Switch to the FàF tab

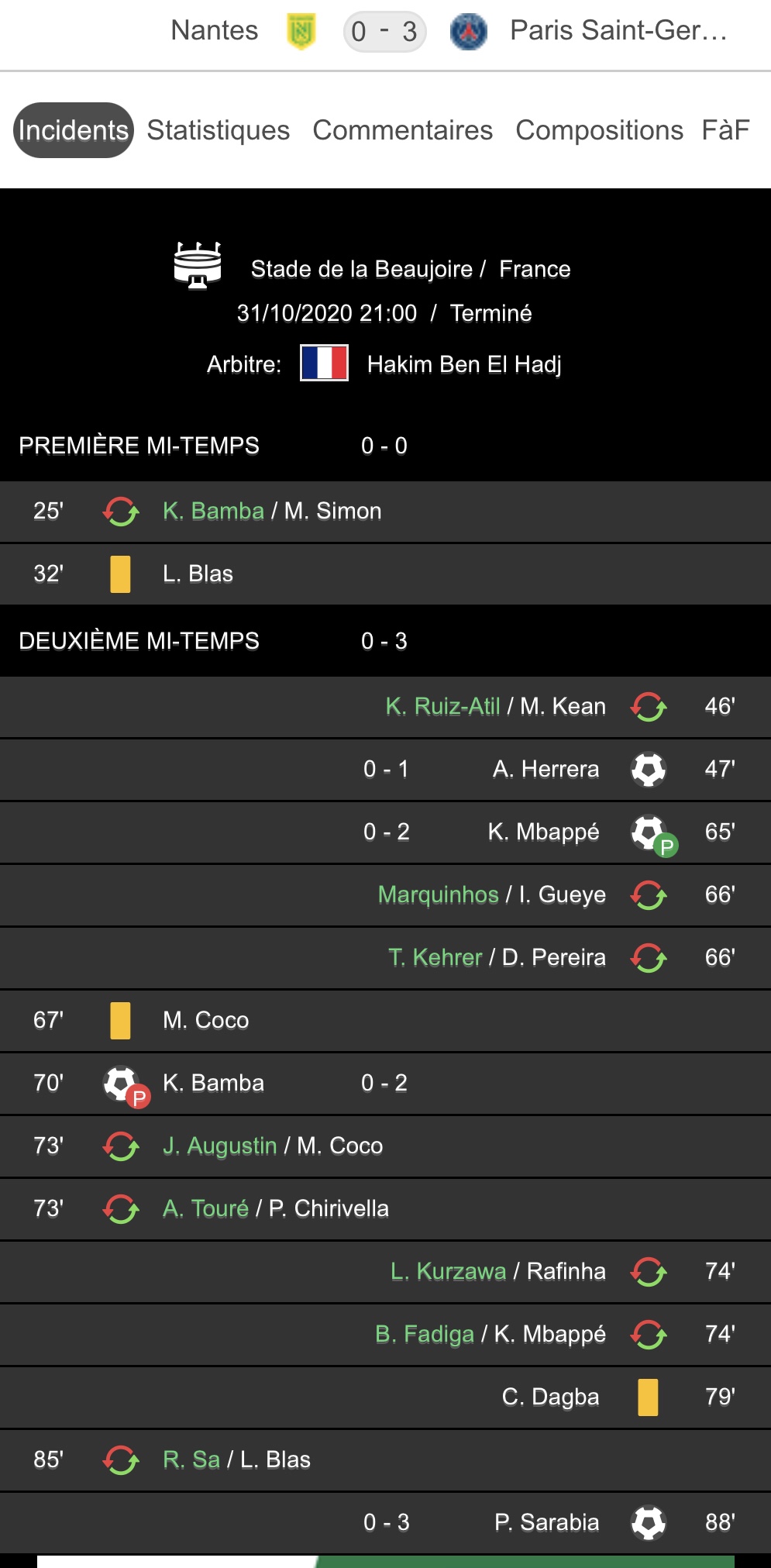725,130
